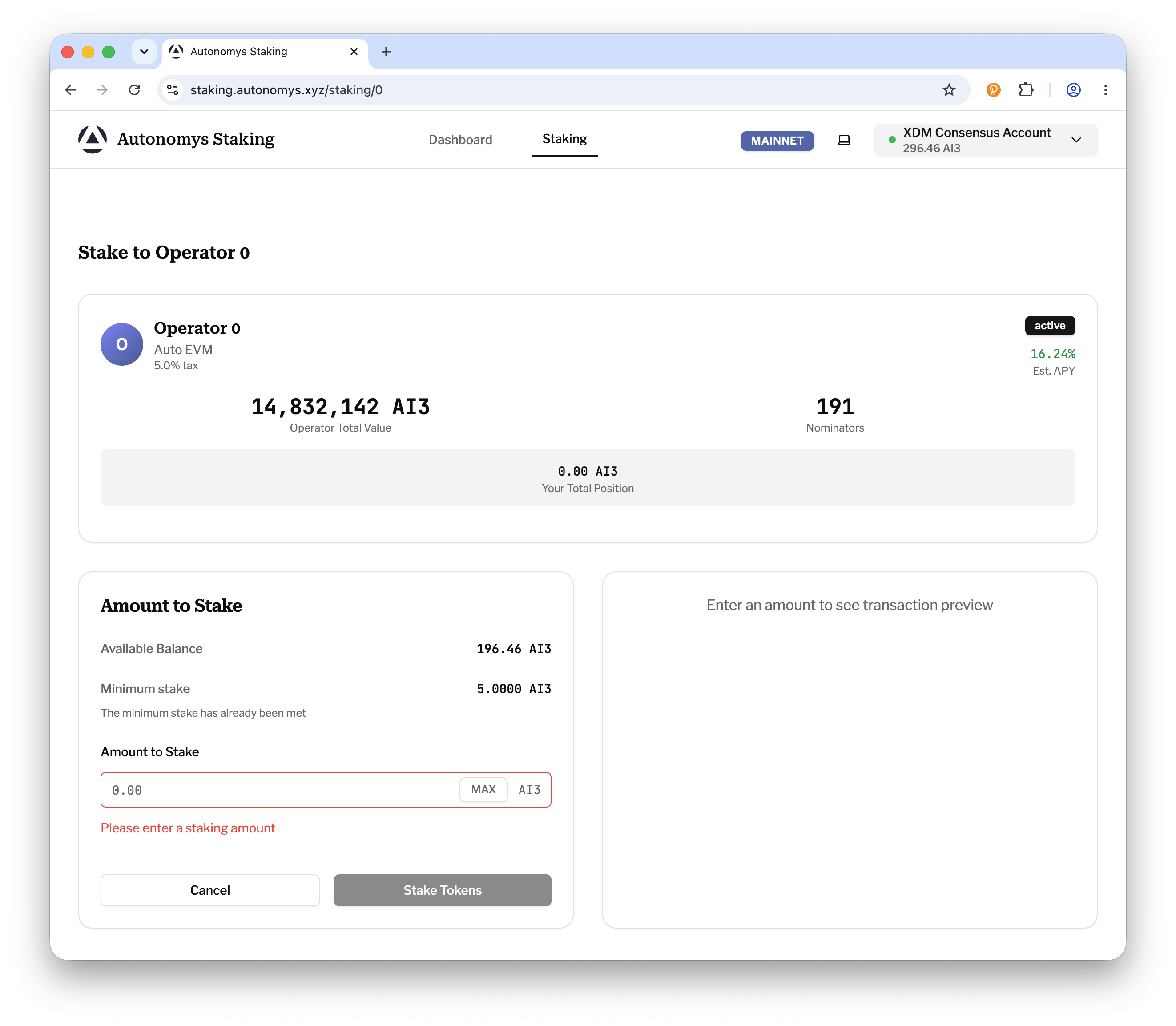Click the 191 Nominators count
1176x1026 pixels.
(x=834, y=407)
